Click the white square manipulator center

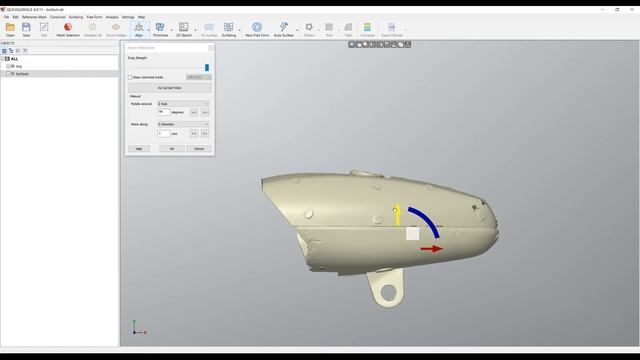point(413,234)
